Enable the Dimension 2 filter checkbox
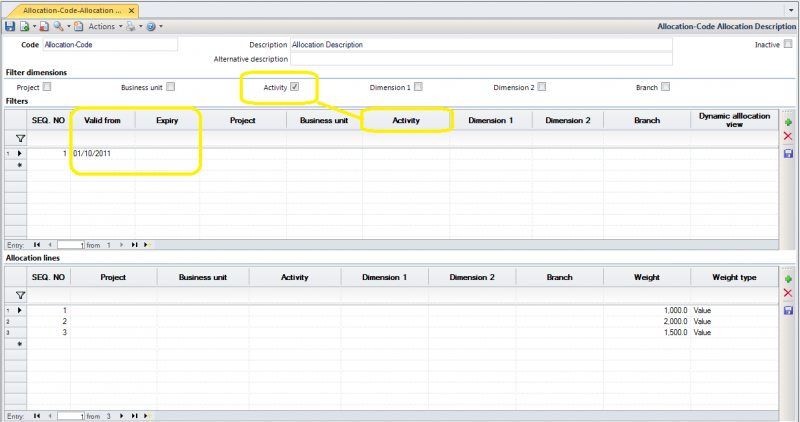The width and height of the screenshot is (800, 422). (x=542, y=87)
